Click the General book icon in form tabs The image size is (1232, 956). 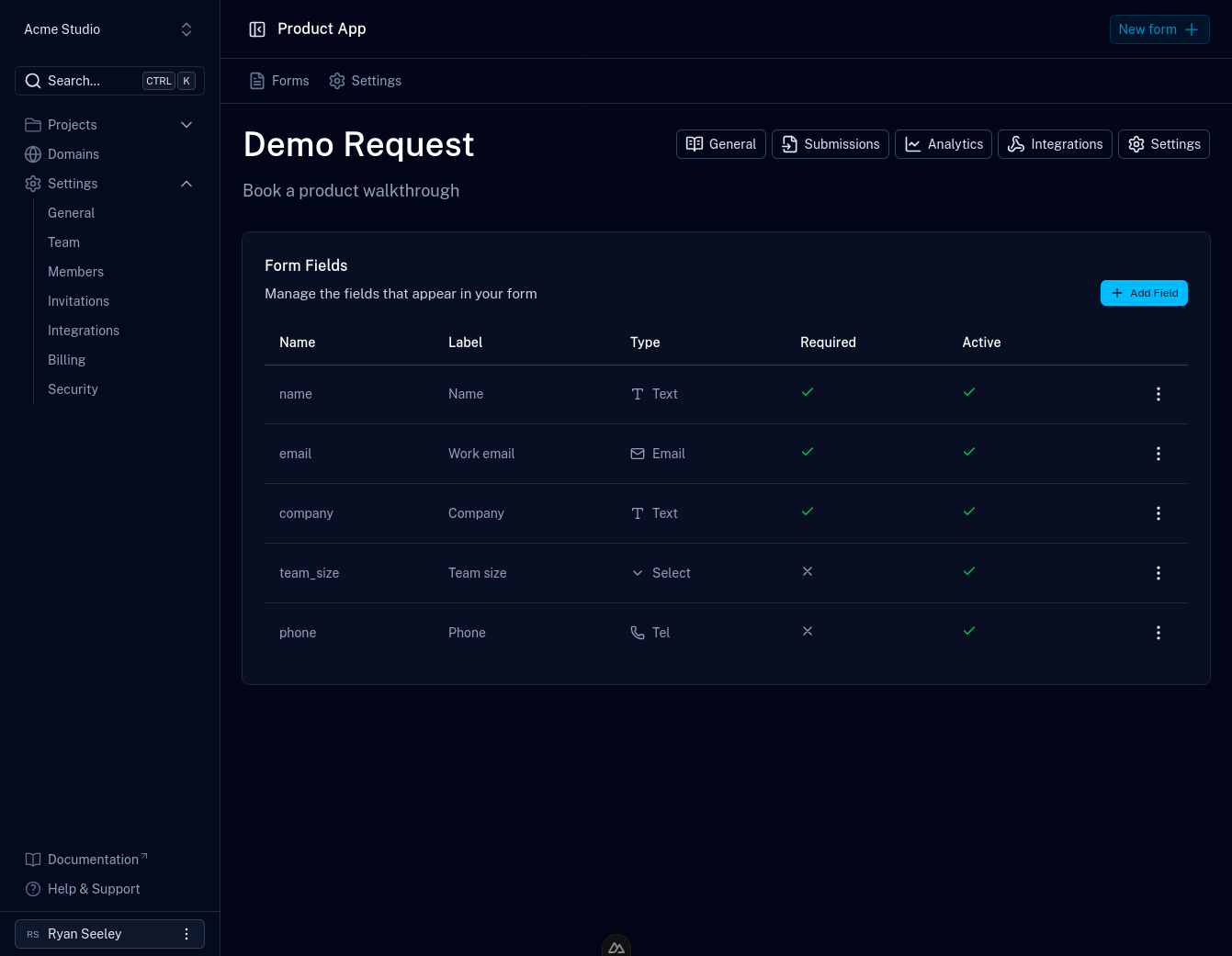point(695,144)
